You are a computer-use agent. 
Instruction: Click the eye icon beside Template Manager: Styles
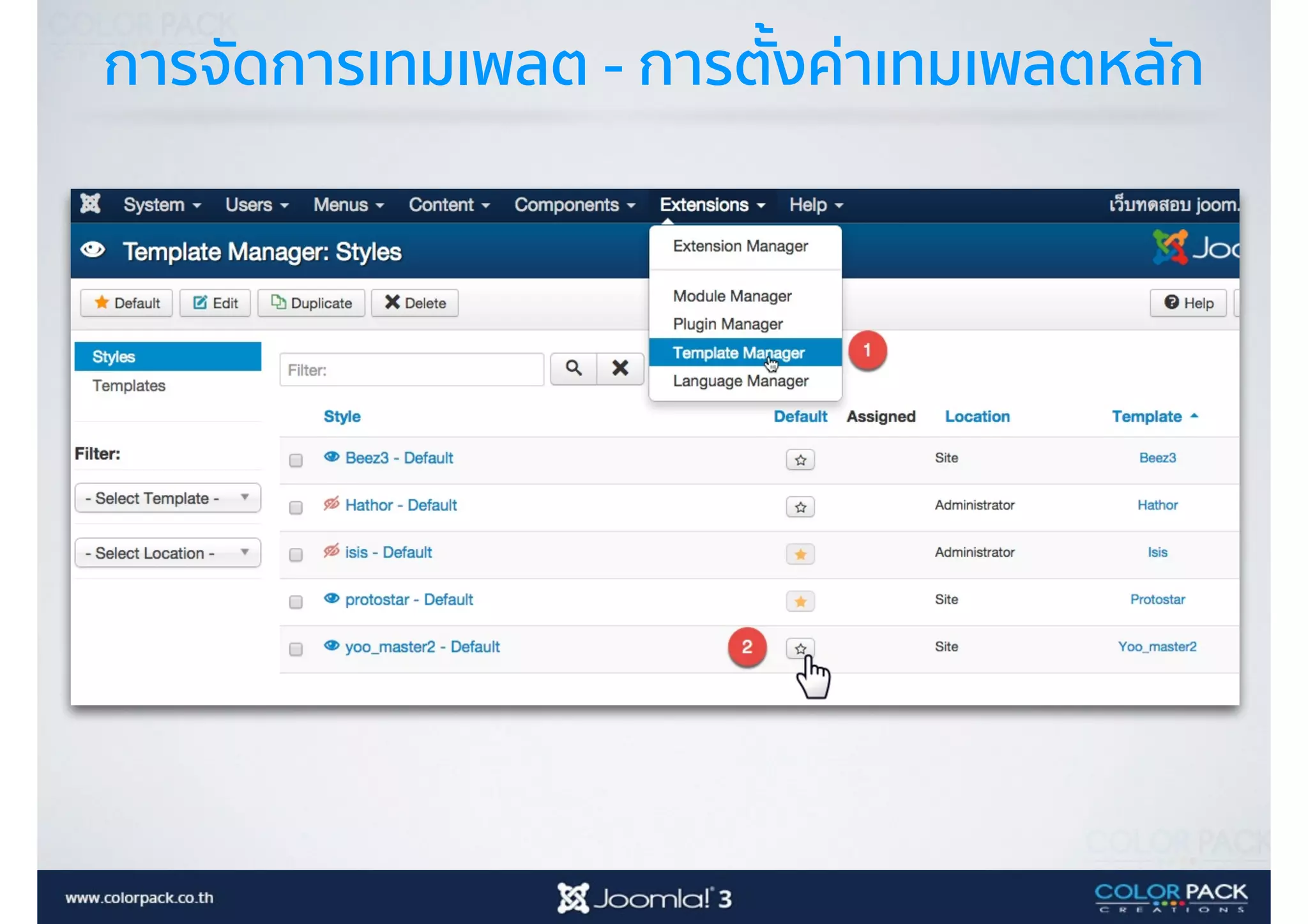pyautogui.click(x=93, y=250)
